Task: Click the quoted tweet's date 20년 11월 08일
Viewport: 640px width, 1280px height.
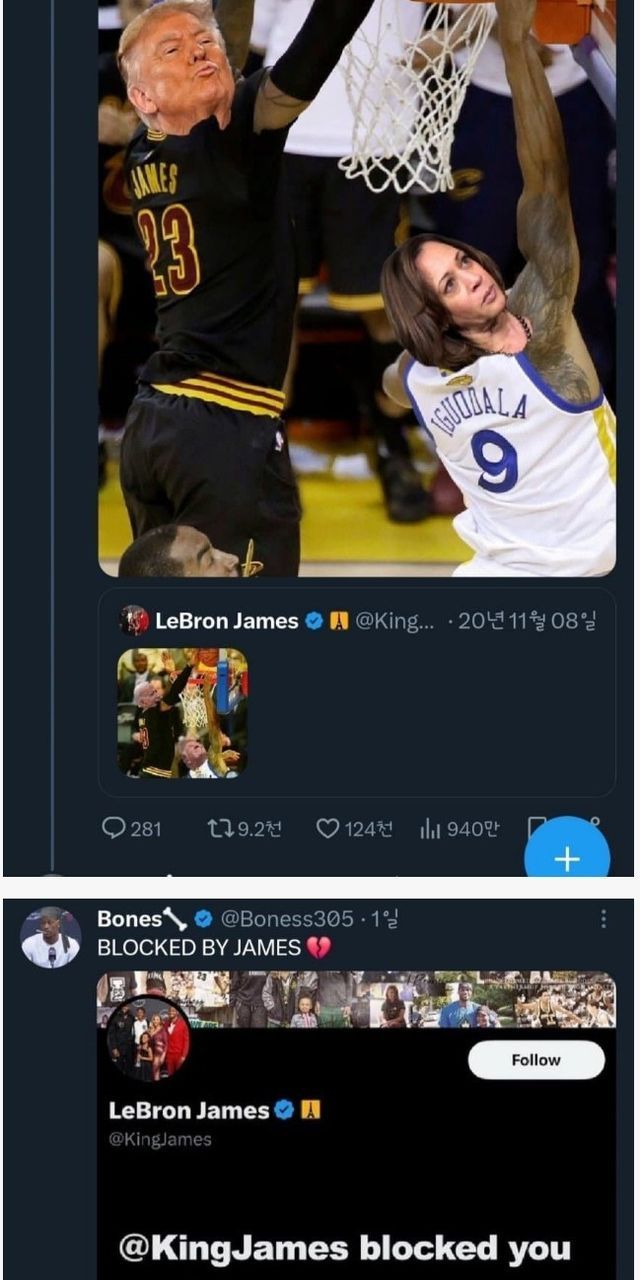Action: [x=525, y=621]
